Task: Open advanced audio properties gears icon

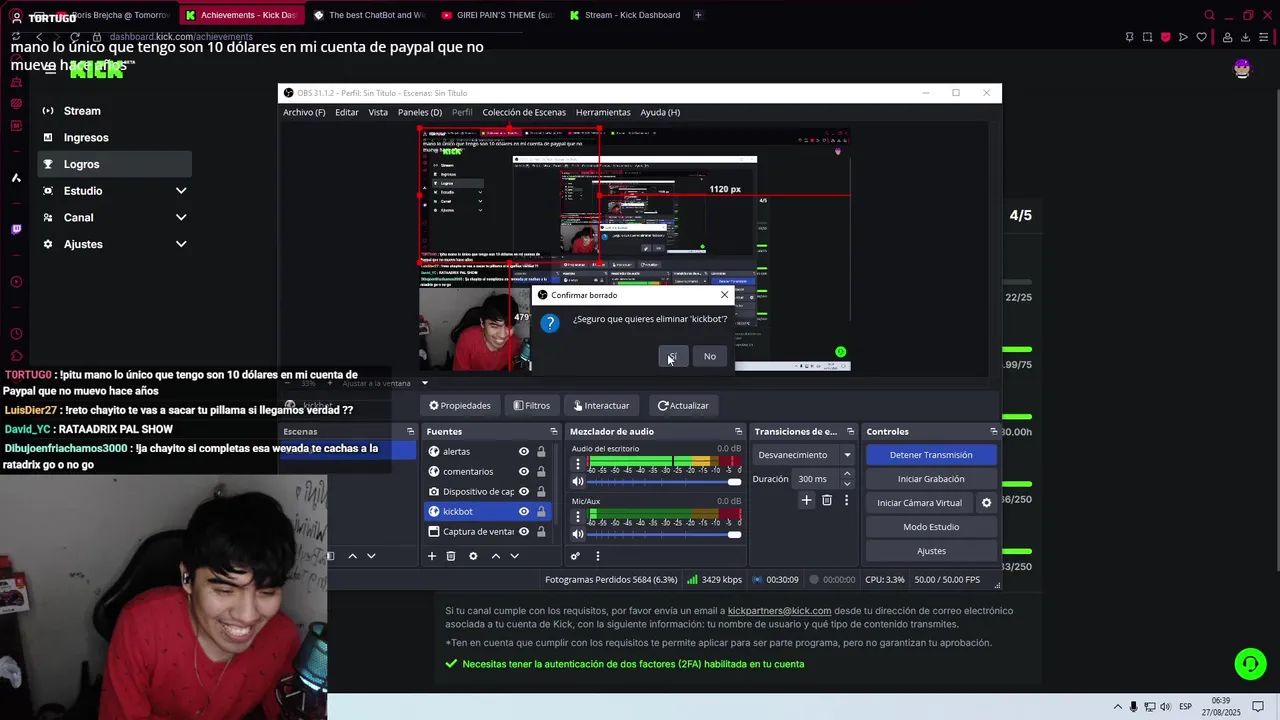Action: point(575,556)
